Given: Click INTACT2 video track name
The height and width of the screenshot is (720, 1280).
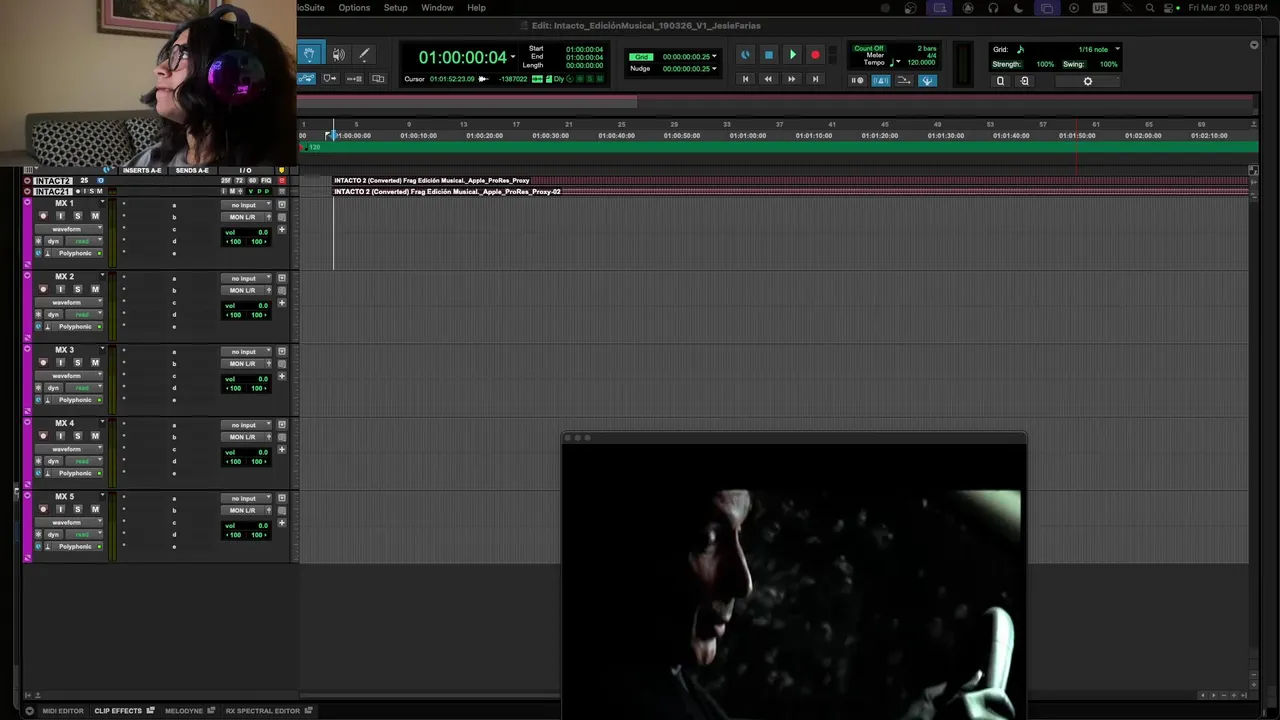Looking at the screenshot, I should click(x=53, y=181).
